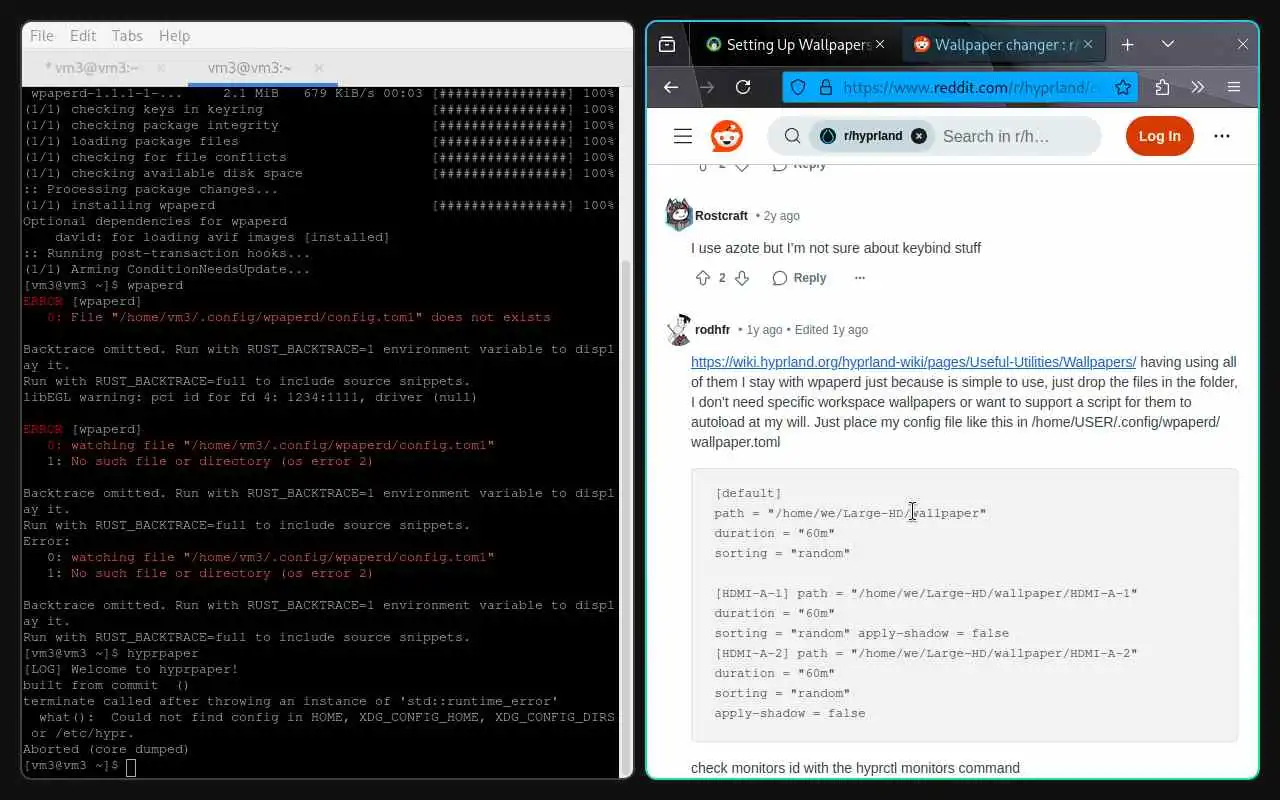Open the terminal Help menu
Image resolution: width=1280 pixels, height=800 pixels.
pyautogui.click(x=174, y=35)
